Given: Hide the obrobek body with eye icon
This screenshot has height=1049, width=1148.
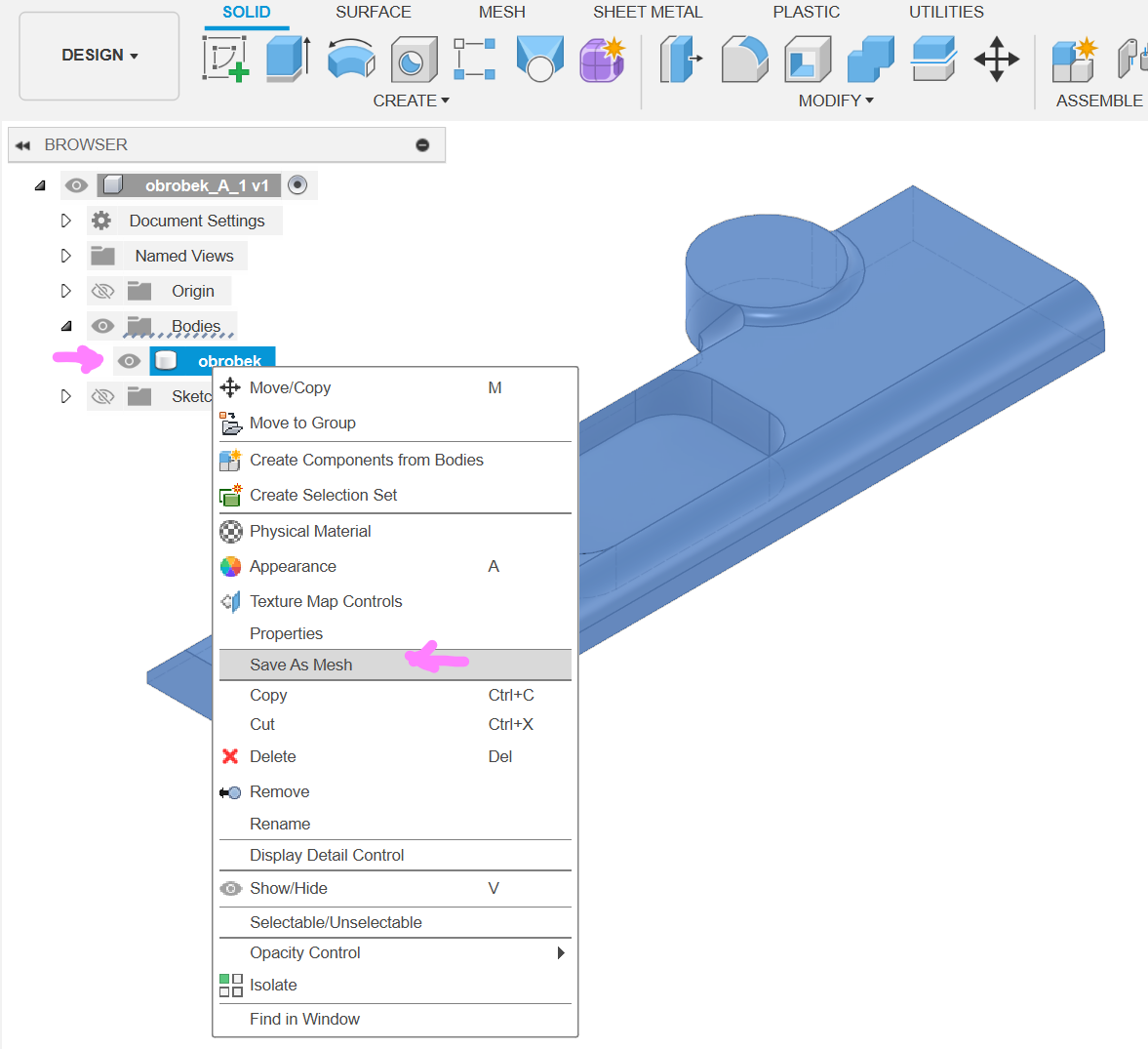Looking at the screenshot, I should 129,361.
